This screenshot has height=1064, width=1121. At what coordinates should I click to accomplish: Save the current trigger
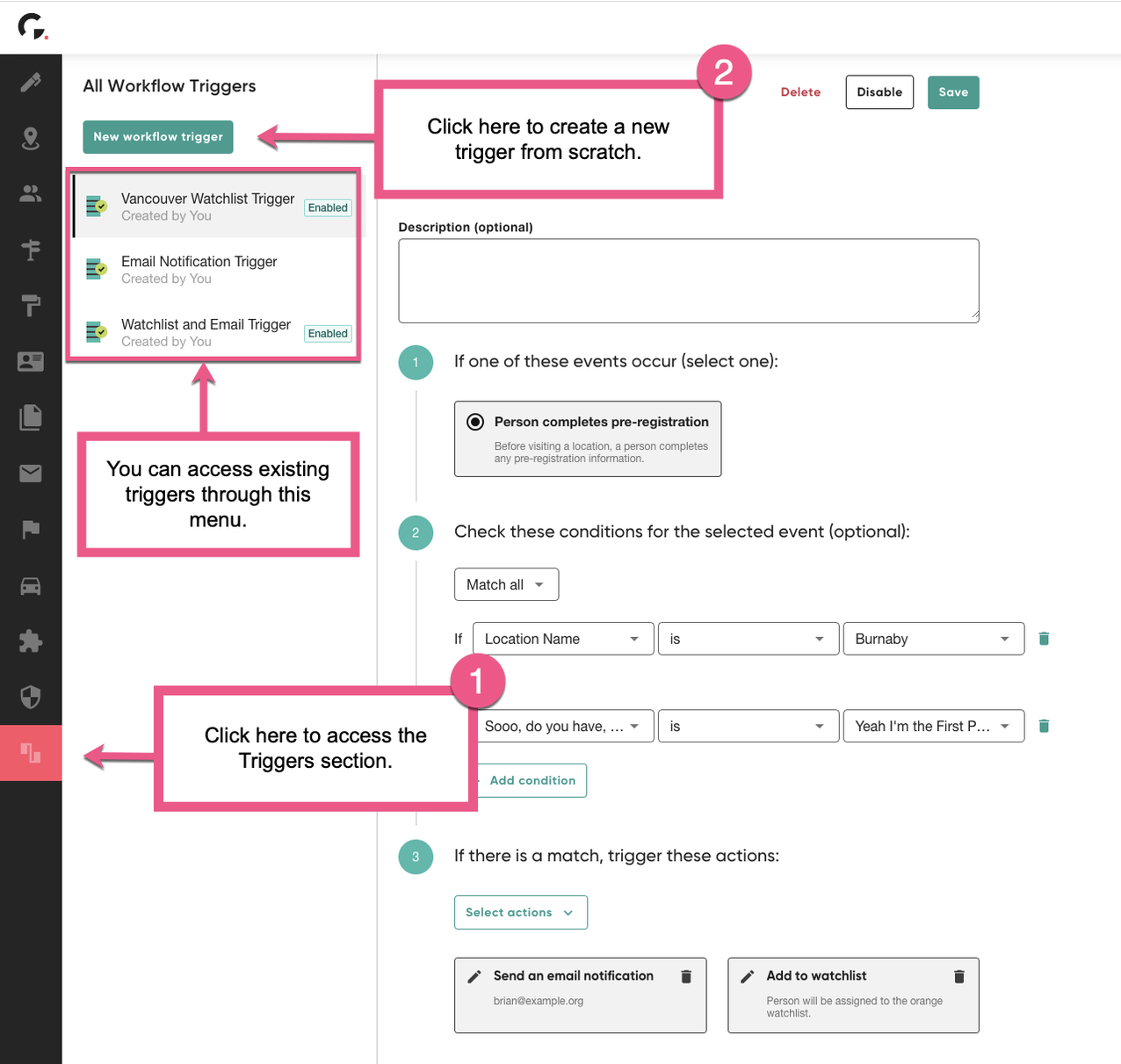click(x=953, y=91)
